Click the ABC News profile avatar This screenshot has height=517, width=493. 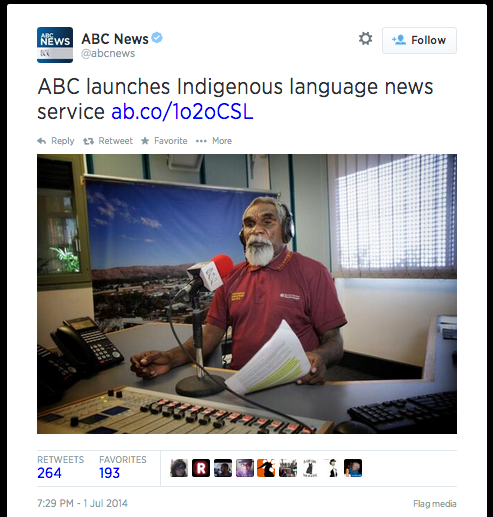[x=55, y=45]
